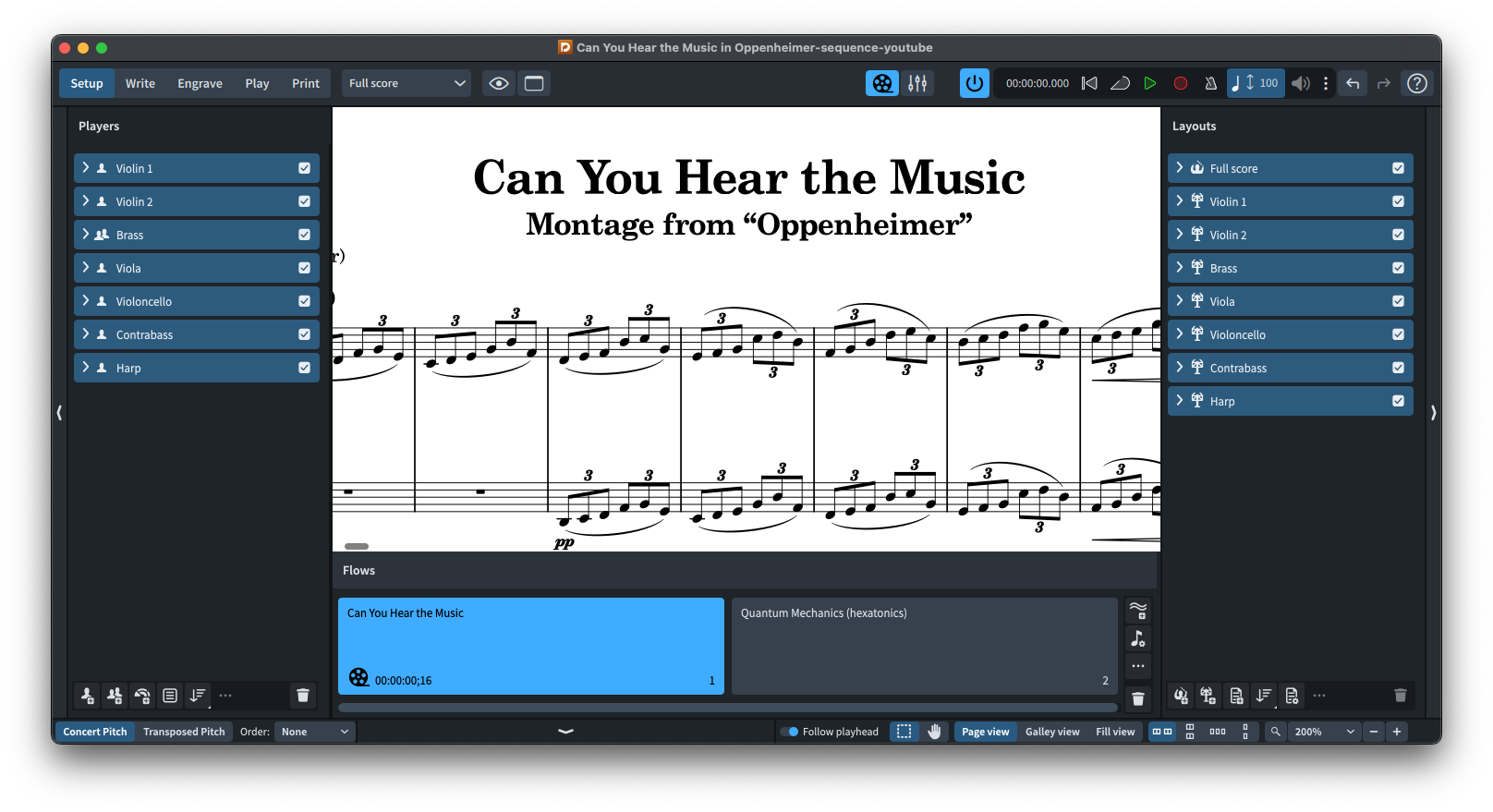The image size is (1493, 812).
Task: Rewind to beginning of flow
Action: [1089, 83]
